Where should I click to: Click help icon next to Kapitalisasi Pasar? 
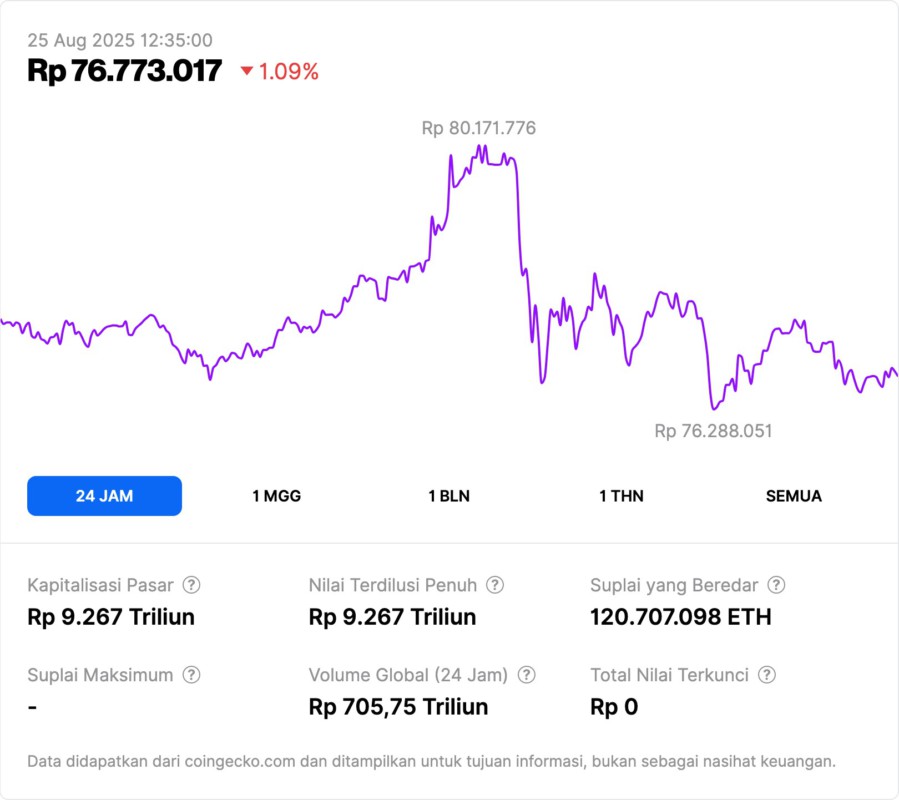[191, 585]
